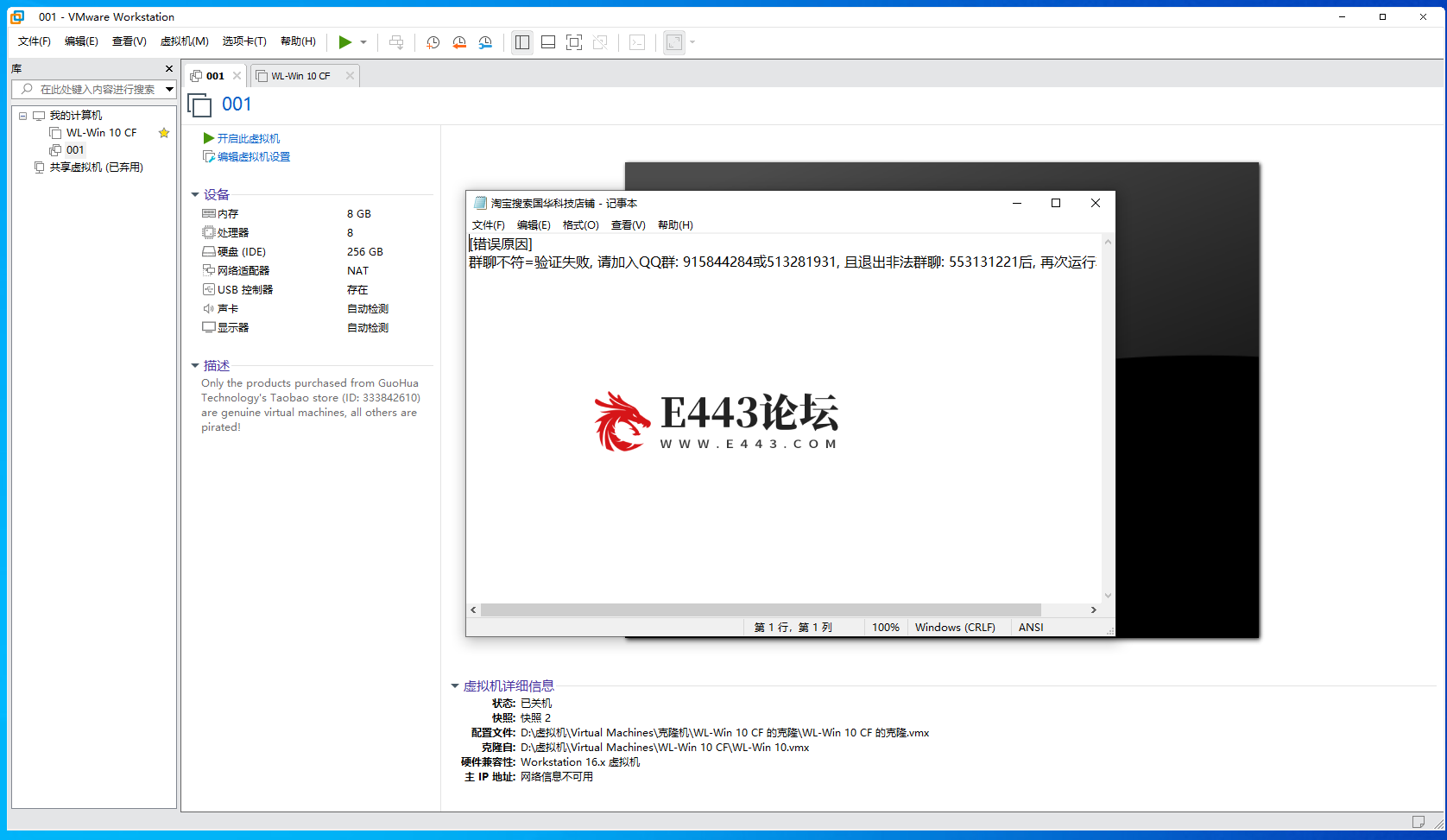Click Notepad horizontal scroll left arrow

(473, 609)
